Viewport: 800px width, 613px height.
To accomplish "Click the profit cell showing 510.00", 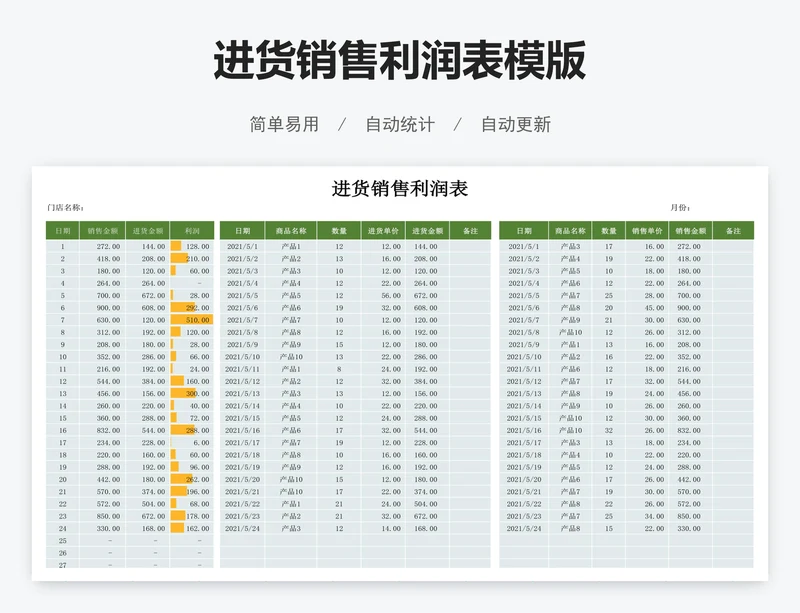I will click(x=192, y=320).
